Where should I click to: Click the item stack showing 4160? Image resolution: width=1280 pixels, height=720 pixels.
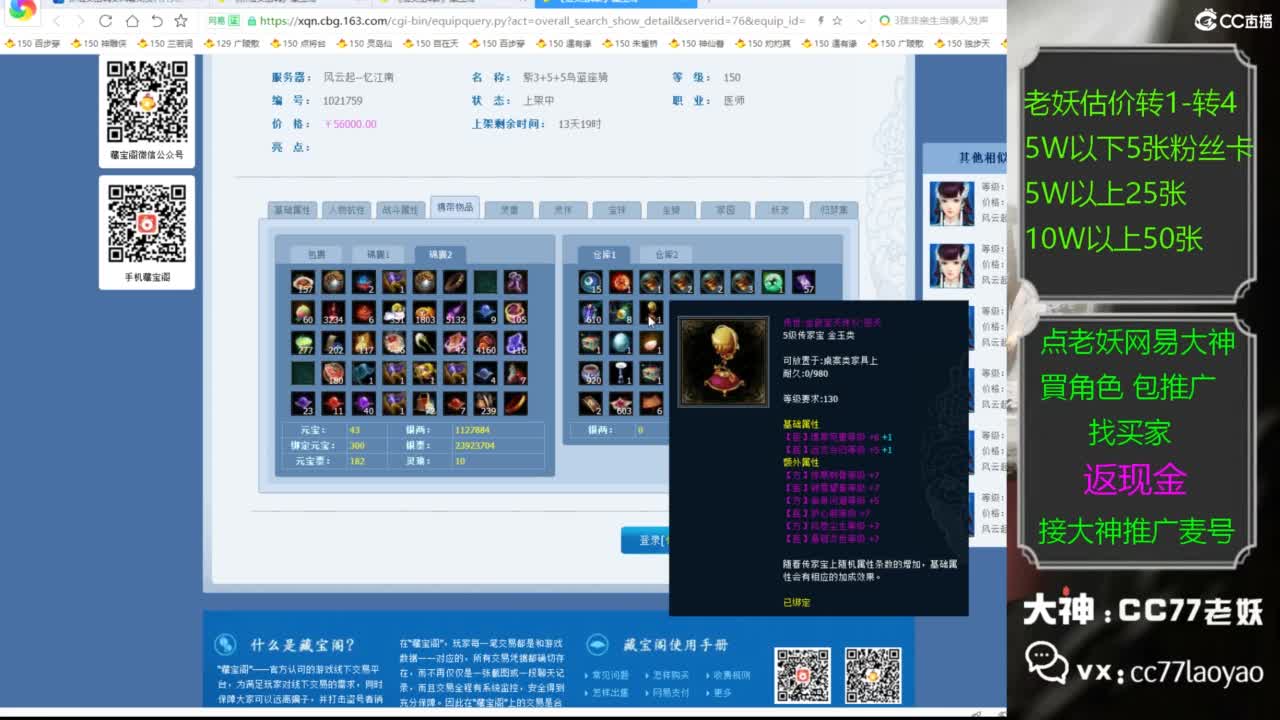(x=485, y=343)
